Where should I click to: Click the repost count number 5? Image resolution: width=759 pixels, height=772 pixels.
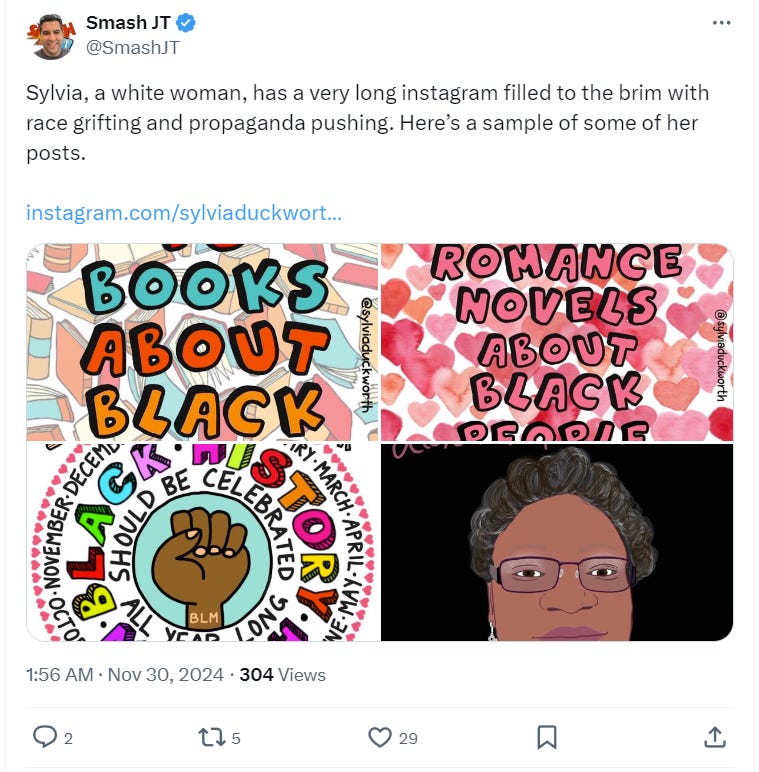(236, 739)
